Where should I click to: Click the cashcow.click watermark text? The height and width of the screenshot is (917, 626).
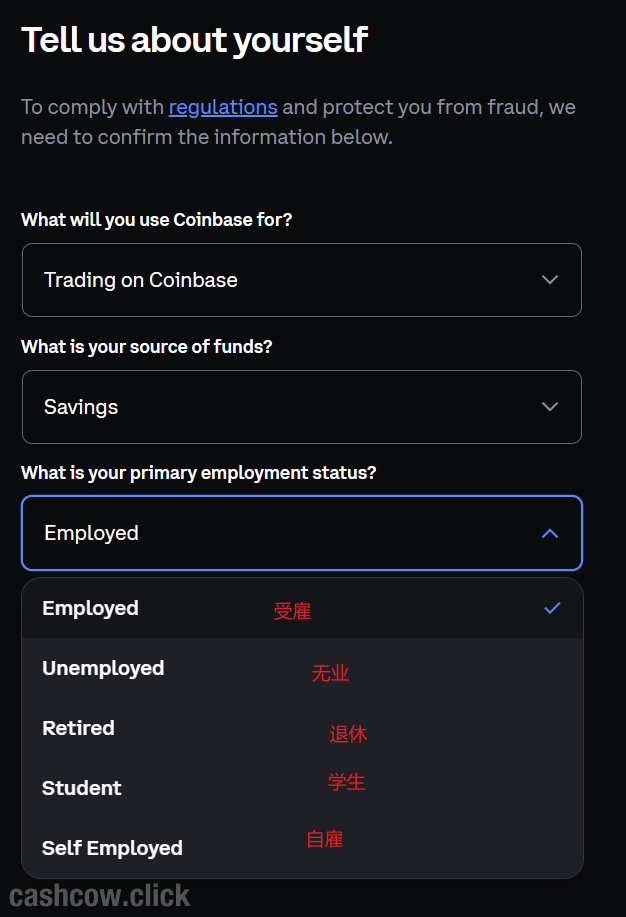click(100, 894)
